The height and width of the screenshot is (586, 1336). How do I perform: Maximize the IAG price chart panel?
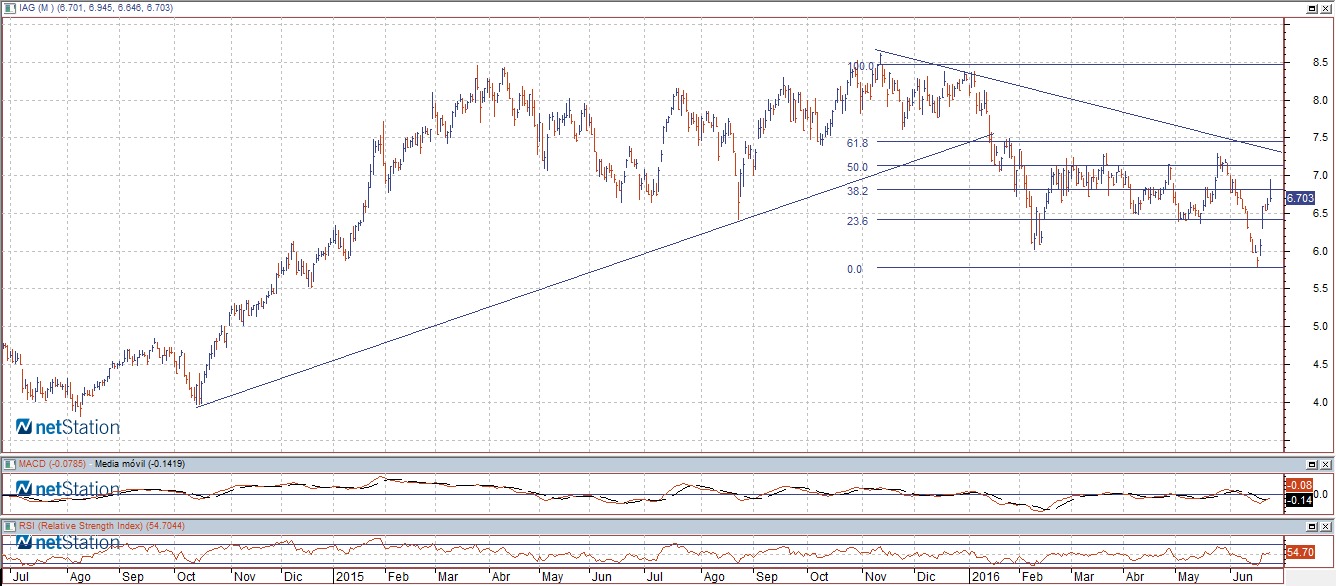point(1311,8)
